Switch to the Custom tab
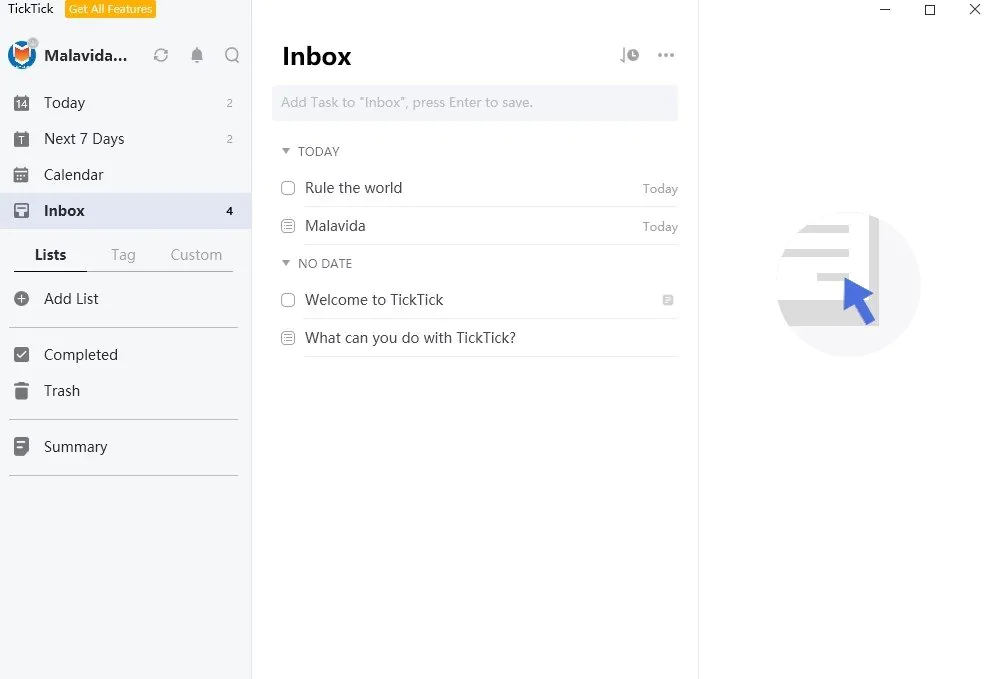This screenshot has height=679, width=993. click(196, 255)
